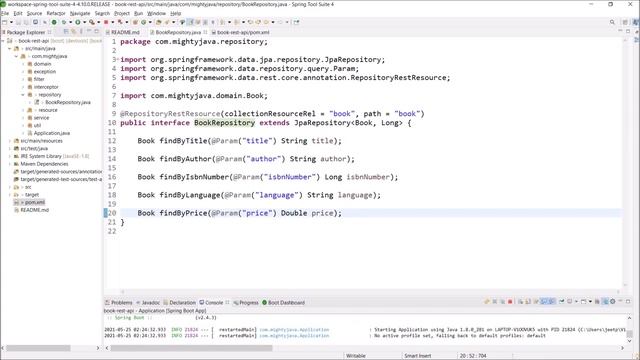Click the Collapse All icon in Package Explorer
Screen dimensions: 640x360
[66, 32]
